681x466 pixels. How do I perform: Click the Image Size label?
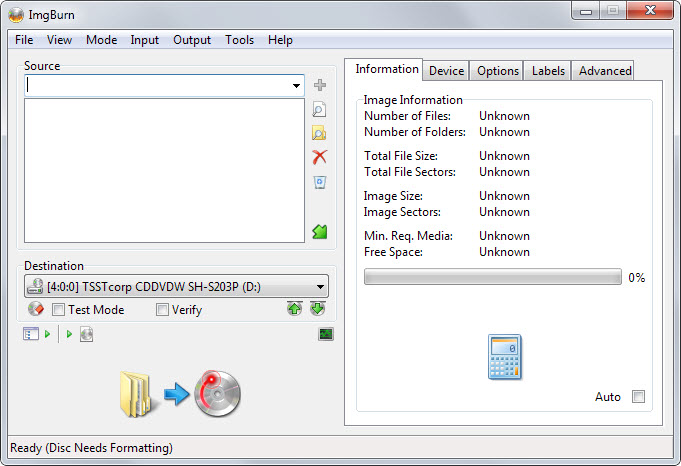[393, 196]
